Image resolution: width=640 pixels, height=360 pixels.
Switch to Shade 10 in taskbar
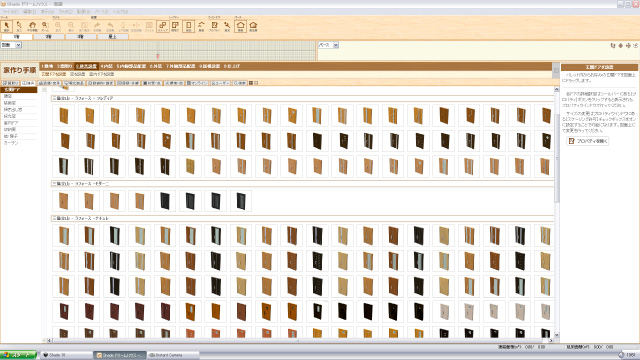click(x=65, y=355)
